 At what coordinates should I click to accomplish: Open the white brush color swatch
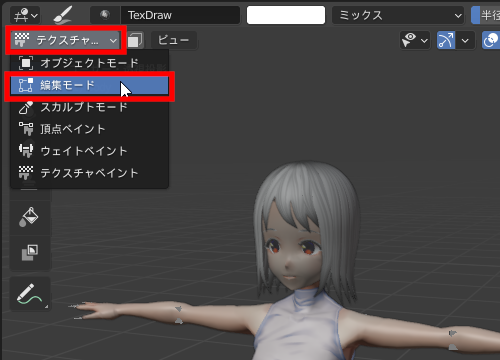tap(286, 15)
